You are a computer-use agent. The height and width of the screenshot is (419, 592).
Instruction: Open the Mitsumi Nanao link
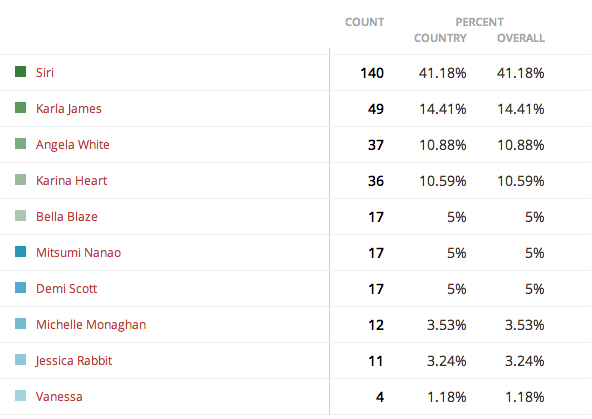pos(79,253)
